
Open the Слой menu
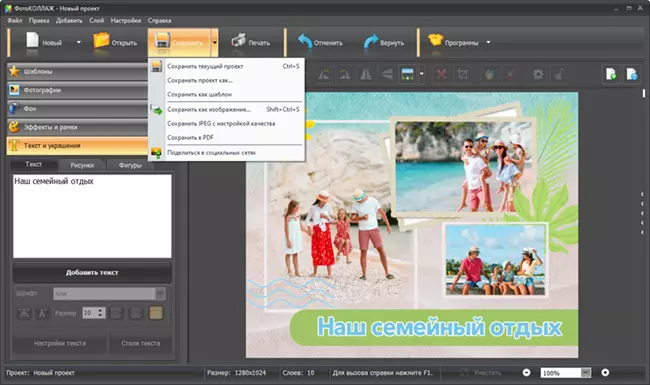click(97, 20)
